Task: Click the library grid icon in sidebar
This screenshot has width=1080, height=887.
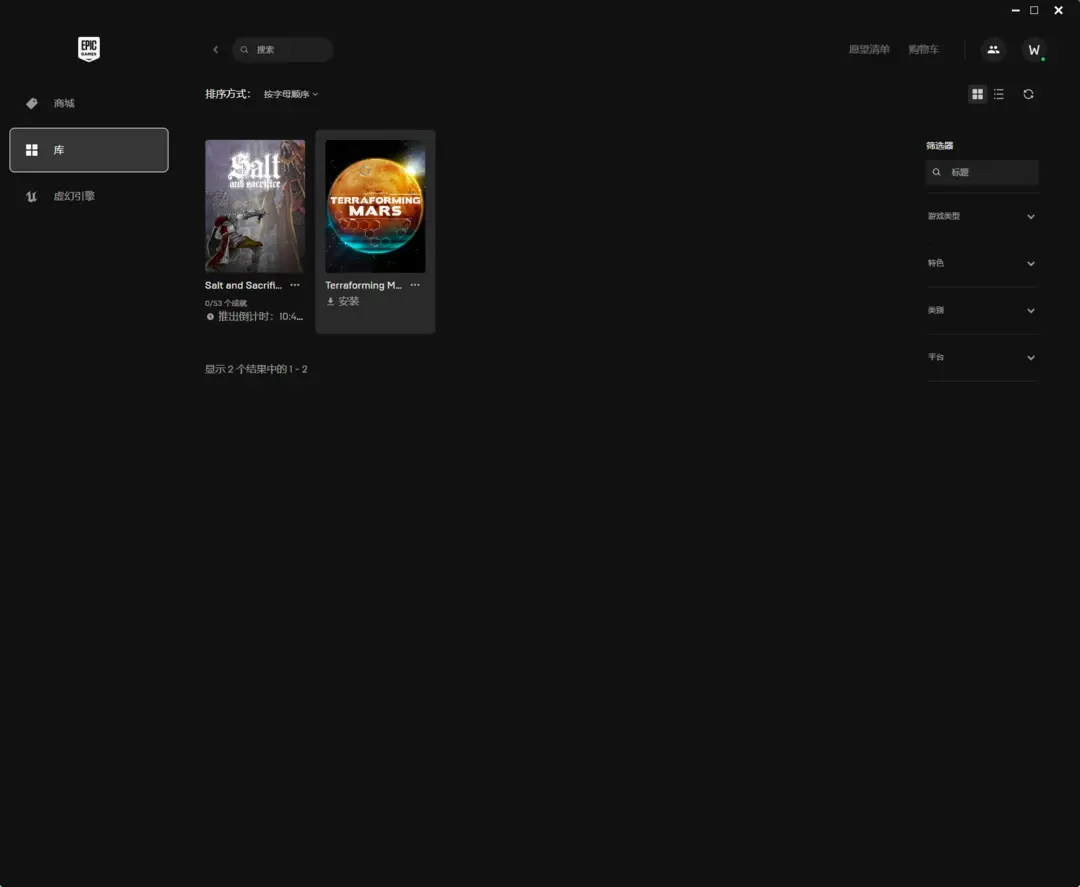Action: tap(32, 149)
